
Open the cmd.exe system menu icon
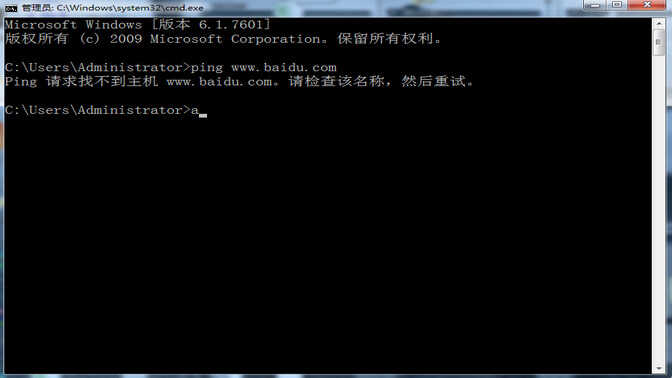point(10,8)
